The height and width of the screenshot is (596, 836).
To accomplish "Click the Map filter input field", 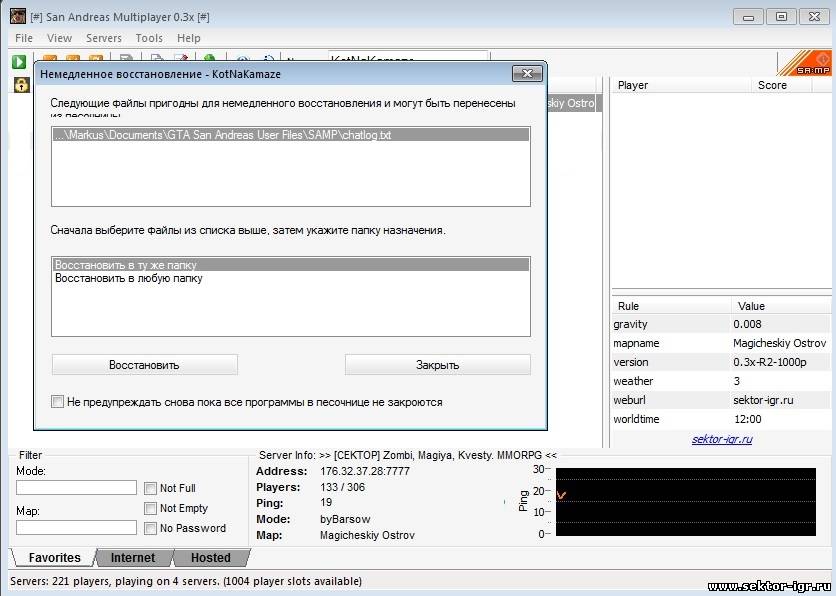I will coord(76,527).
